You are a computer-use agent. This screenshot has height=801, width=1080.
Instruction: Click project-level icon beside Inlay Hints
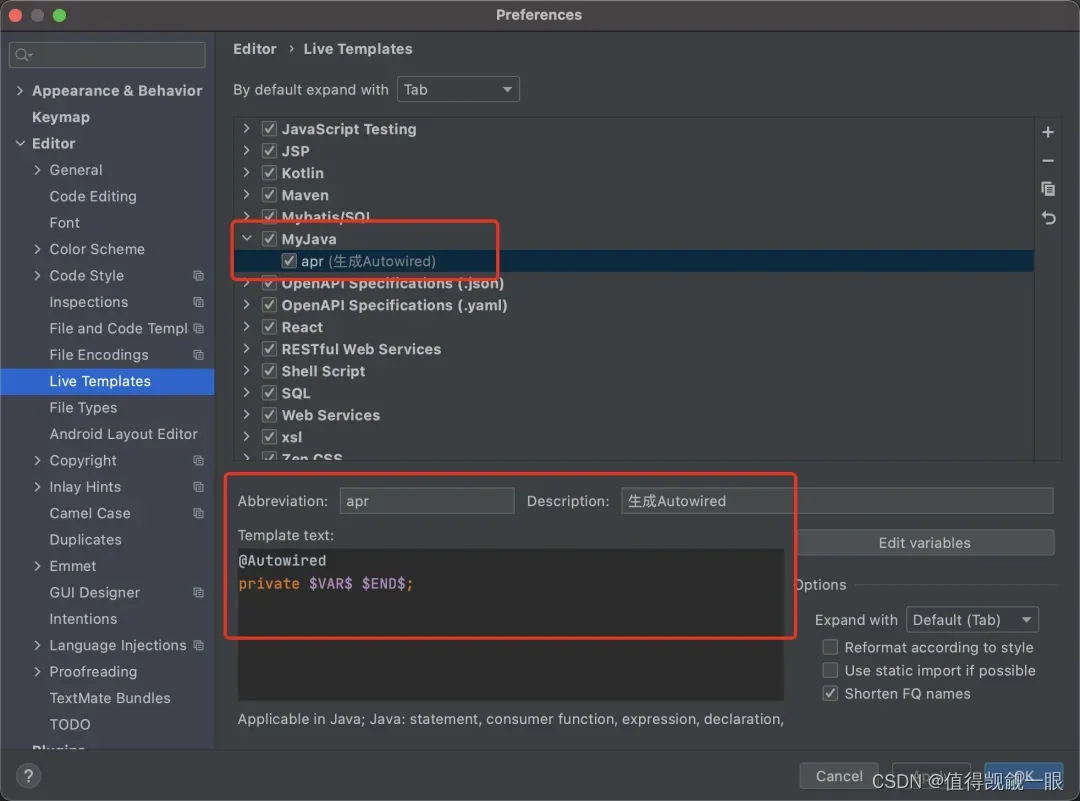(x=198, y=487)
